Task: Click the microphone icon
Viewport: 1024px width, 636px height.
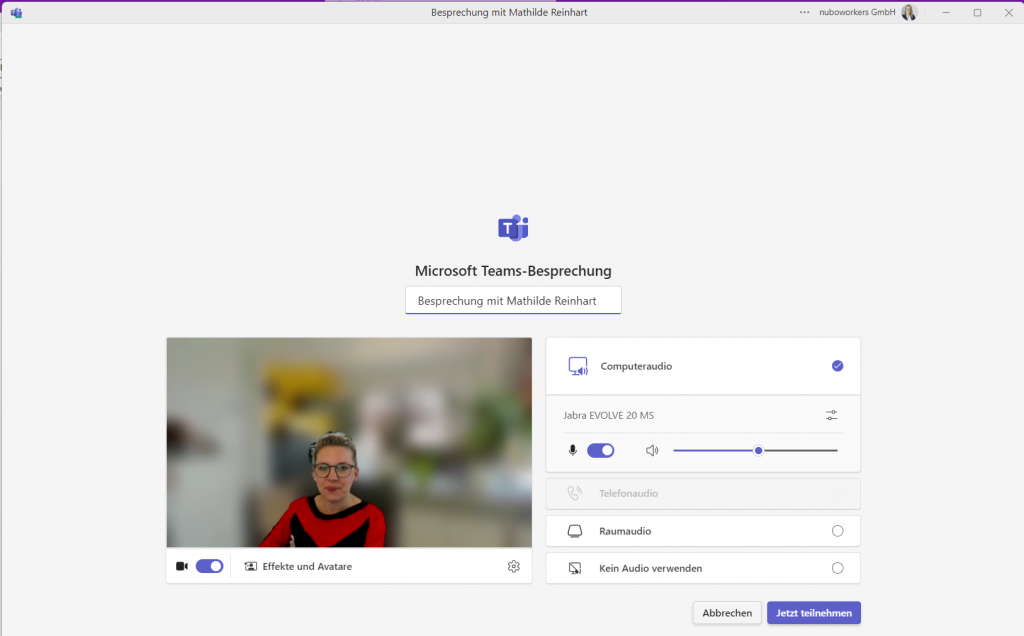Action: point(573,451)
